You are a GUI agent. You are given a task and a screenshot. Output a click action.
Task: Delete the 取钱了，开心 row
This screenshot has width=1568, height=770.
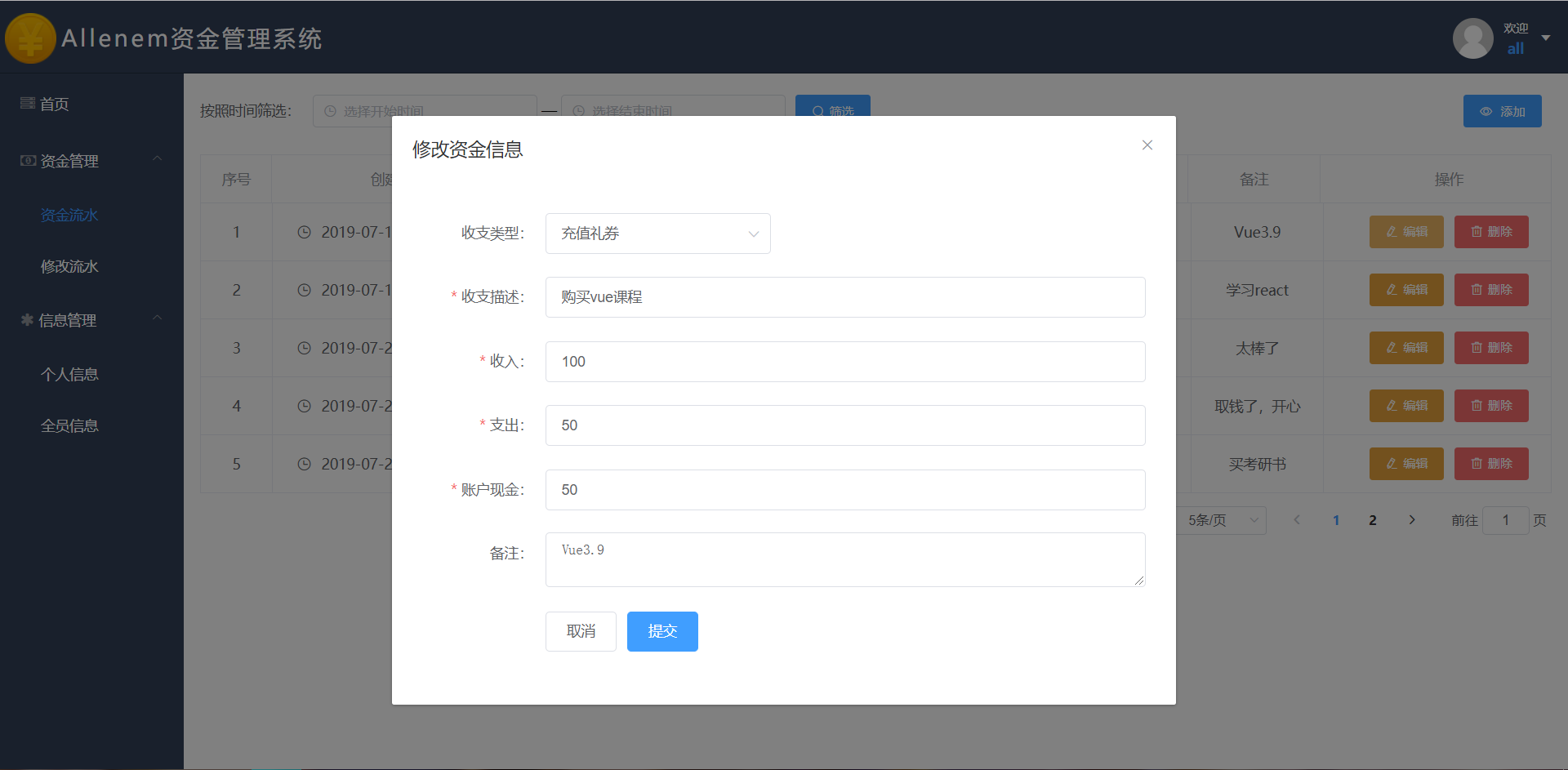click(1490, 406)
